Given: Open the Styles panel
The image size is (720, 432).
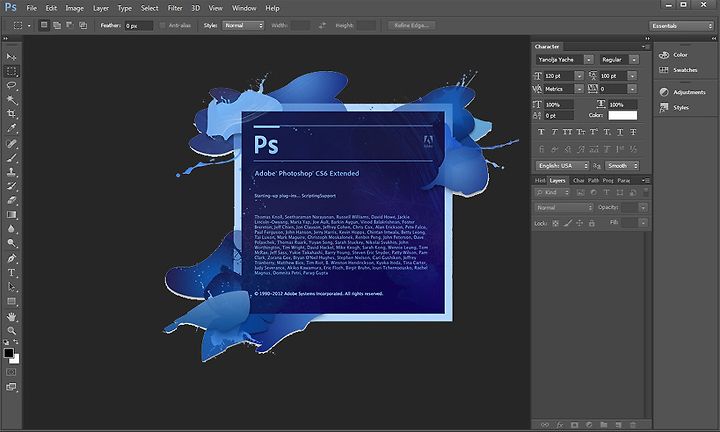Looking at the screenshot, I should 674,108.
